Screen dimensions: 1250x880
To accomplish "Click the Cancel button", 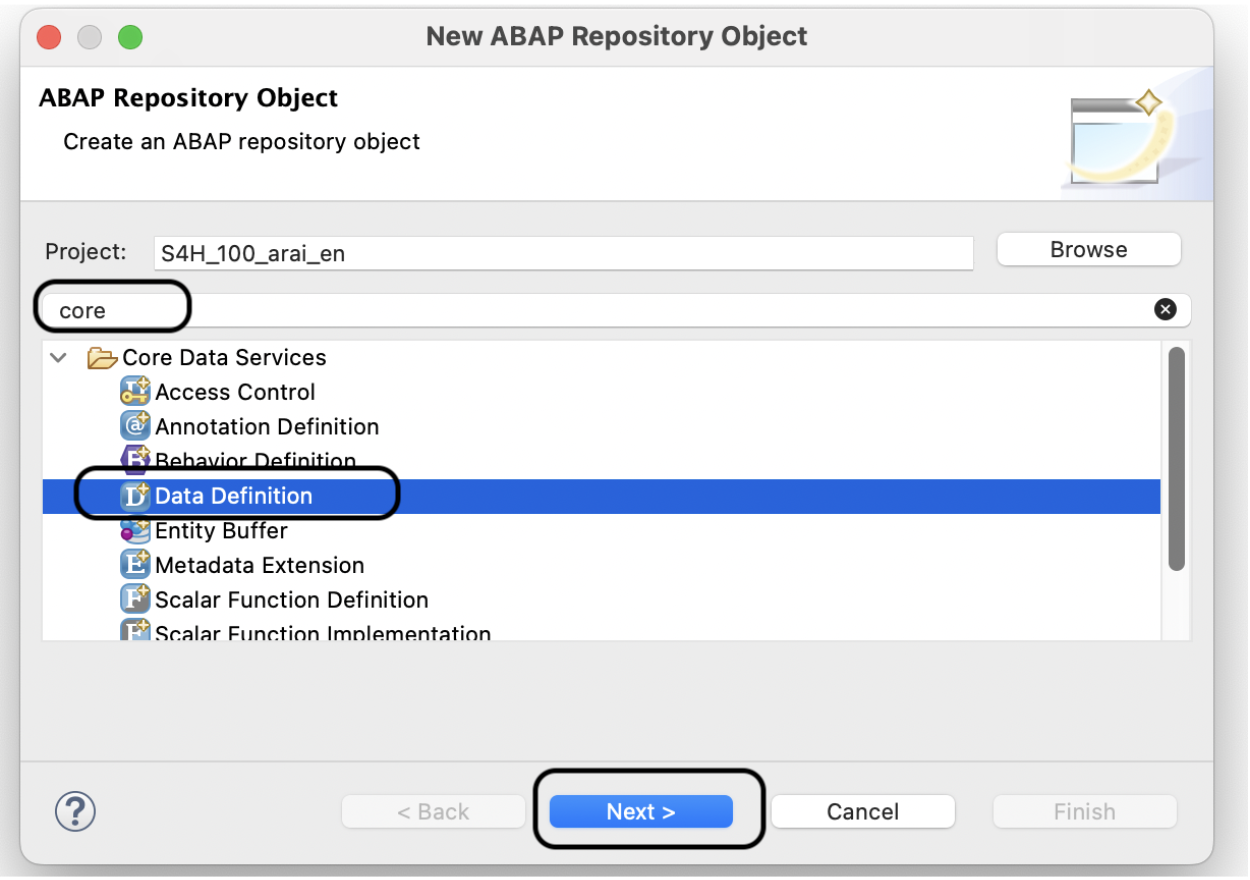I will 863,812.
